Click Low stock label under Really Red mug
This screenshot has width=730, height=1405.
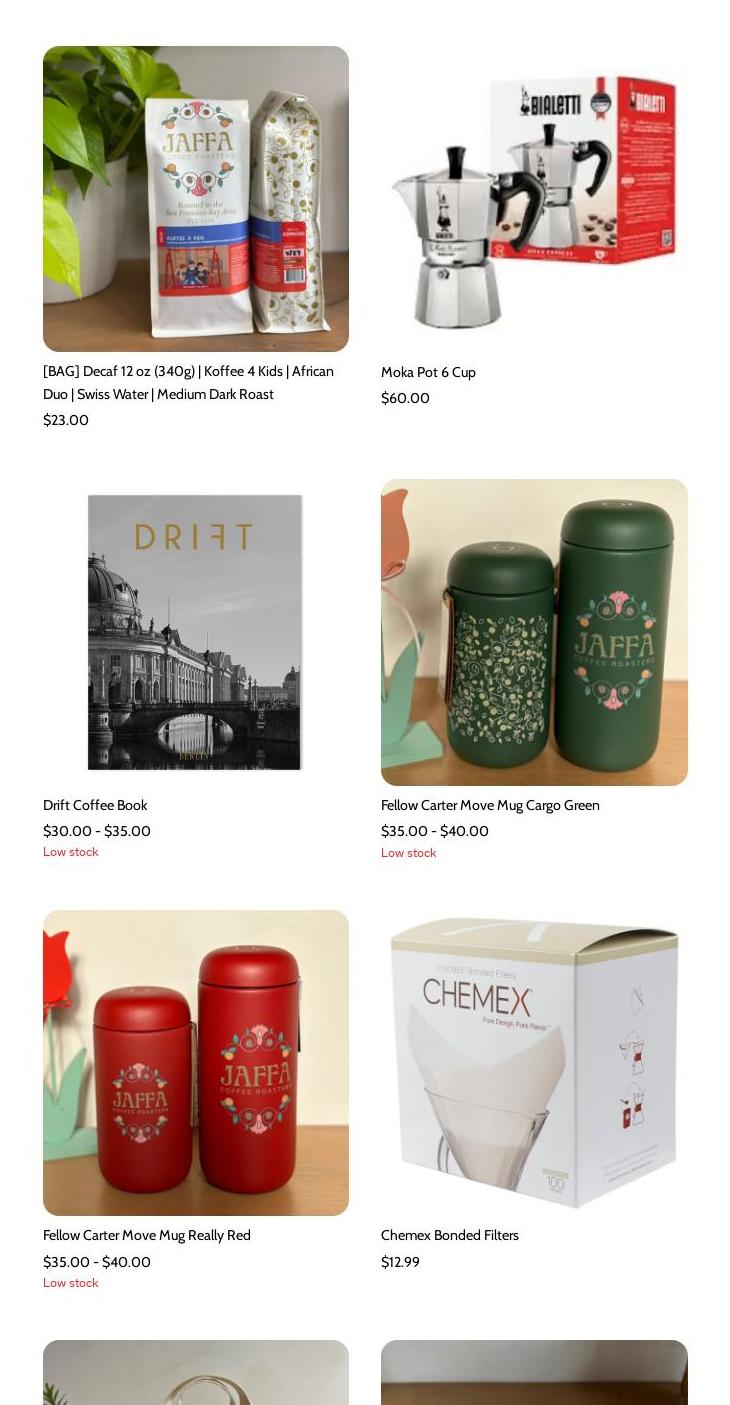70,1283
